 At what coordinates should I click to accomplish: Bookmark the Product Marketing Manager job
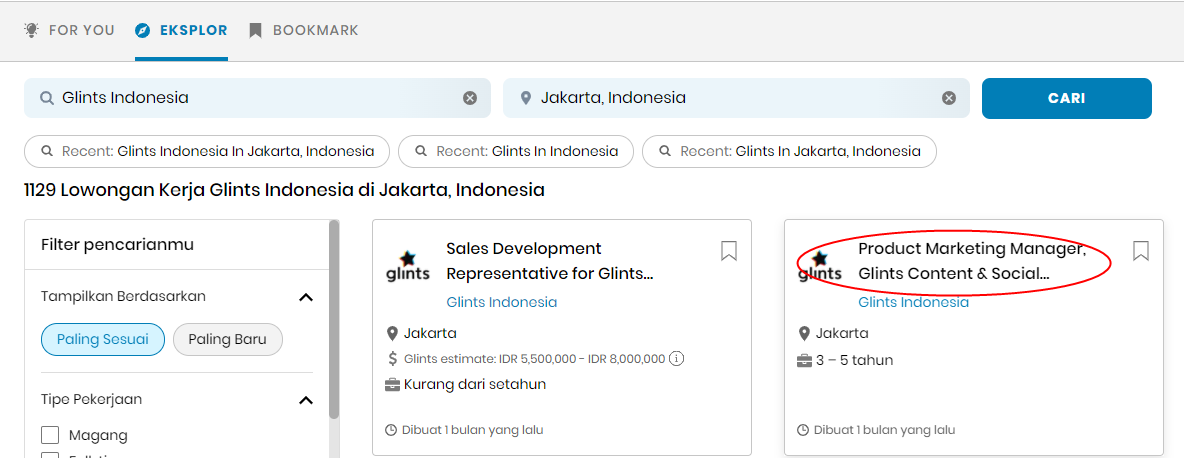click(1141, 251)
